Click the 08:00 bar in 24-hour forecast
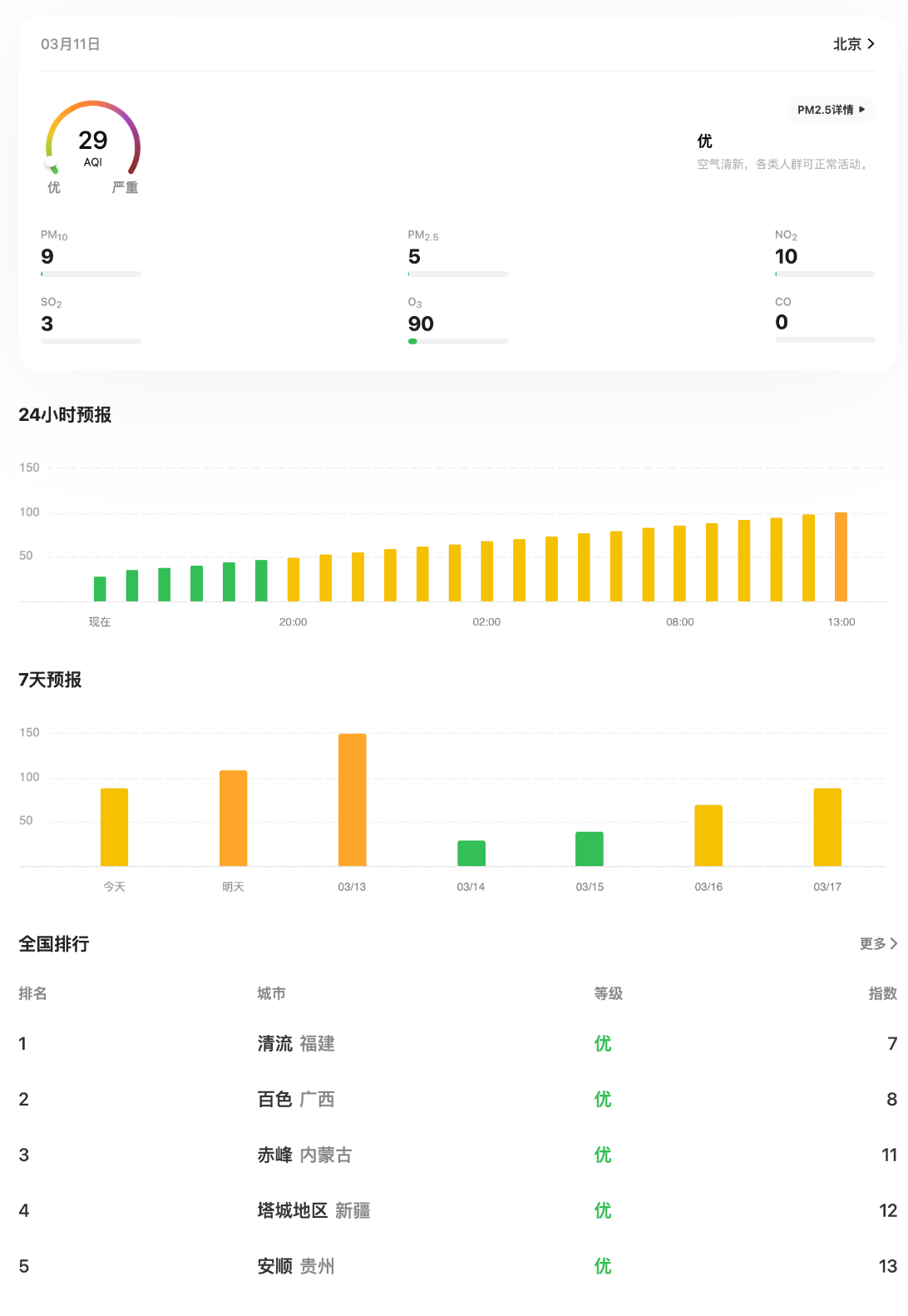Image resolution: width=908 pixels, height=1316 pixels. (680, 563)
